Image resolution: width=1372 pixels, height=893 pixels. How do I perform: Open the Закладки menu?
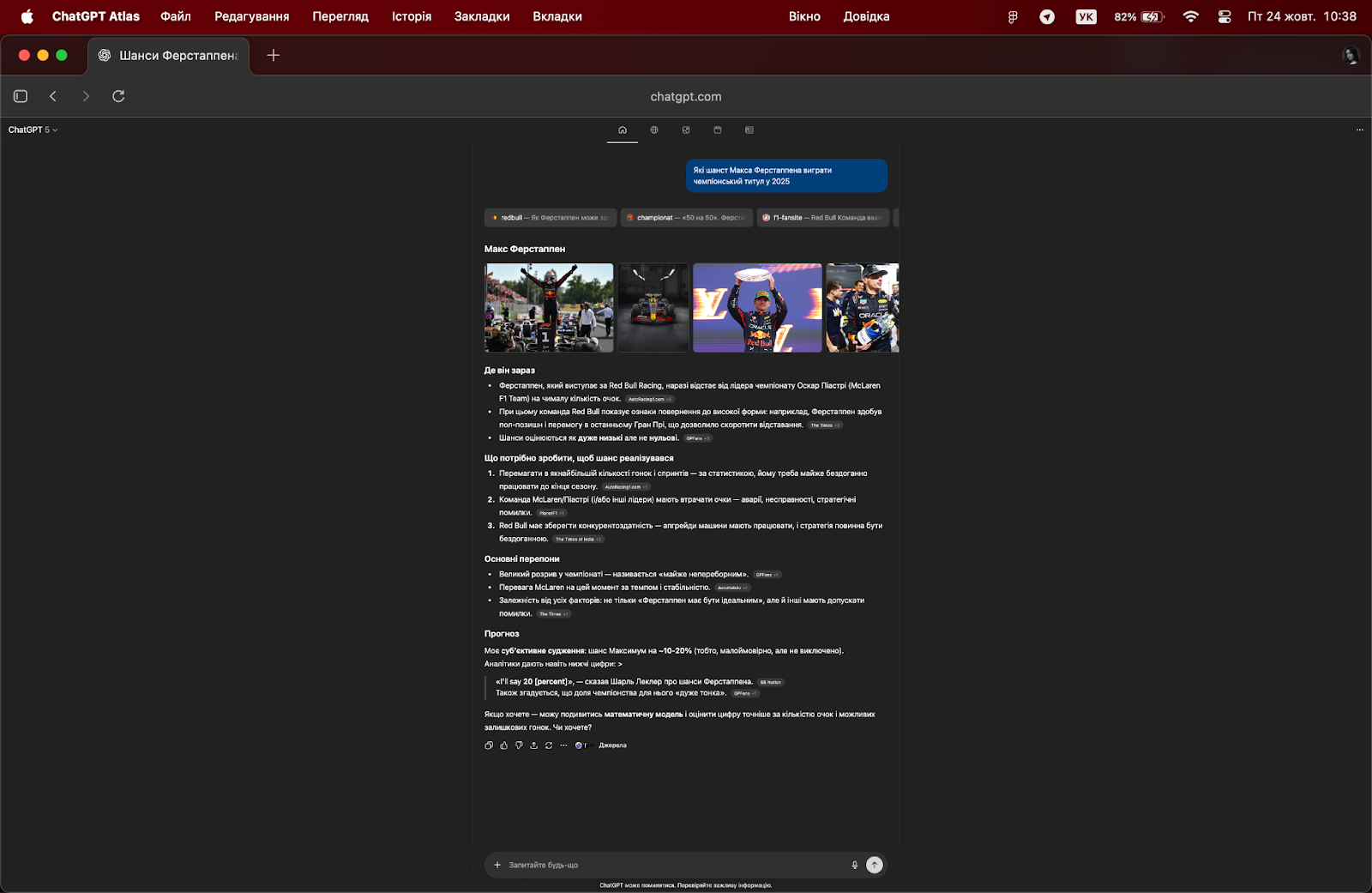[481, 16]
